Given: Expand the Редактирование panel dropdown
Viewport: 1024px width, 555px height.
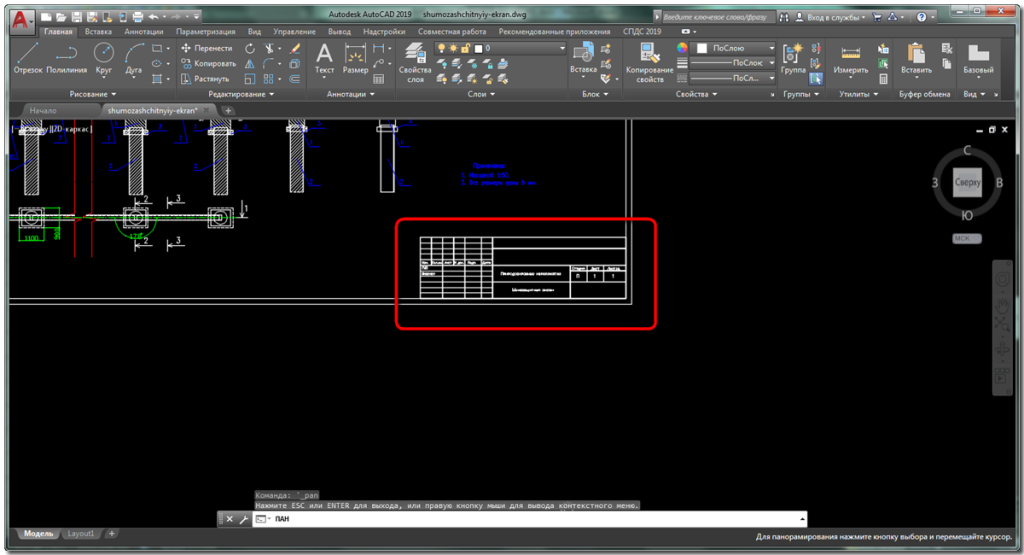Looking at the screenshot, I should (241, 94).
